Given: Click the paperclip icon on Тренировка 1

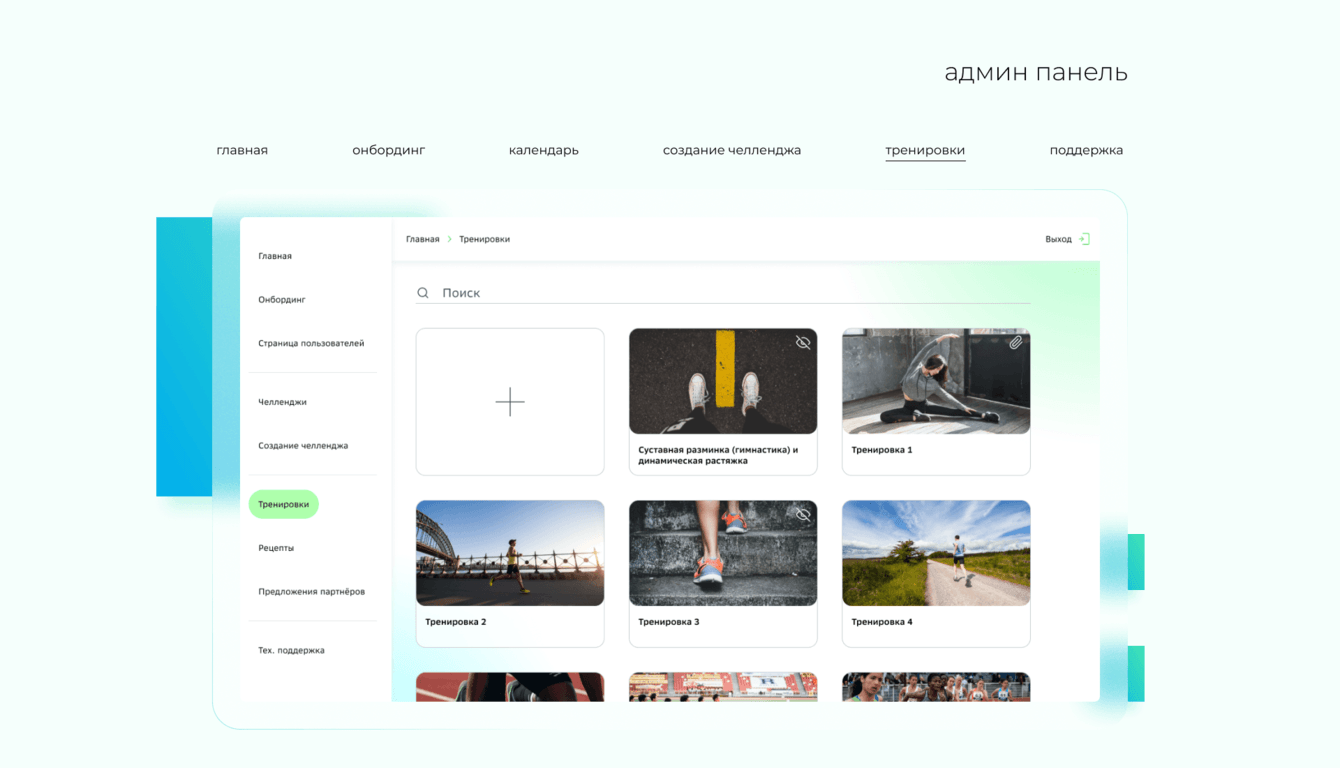Looking at the screenshot, I should point(1015,343).
